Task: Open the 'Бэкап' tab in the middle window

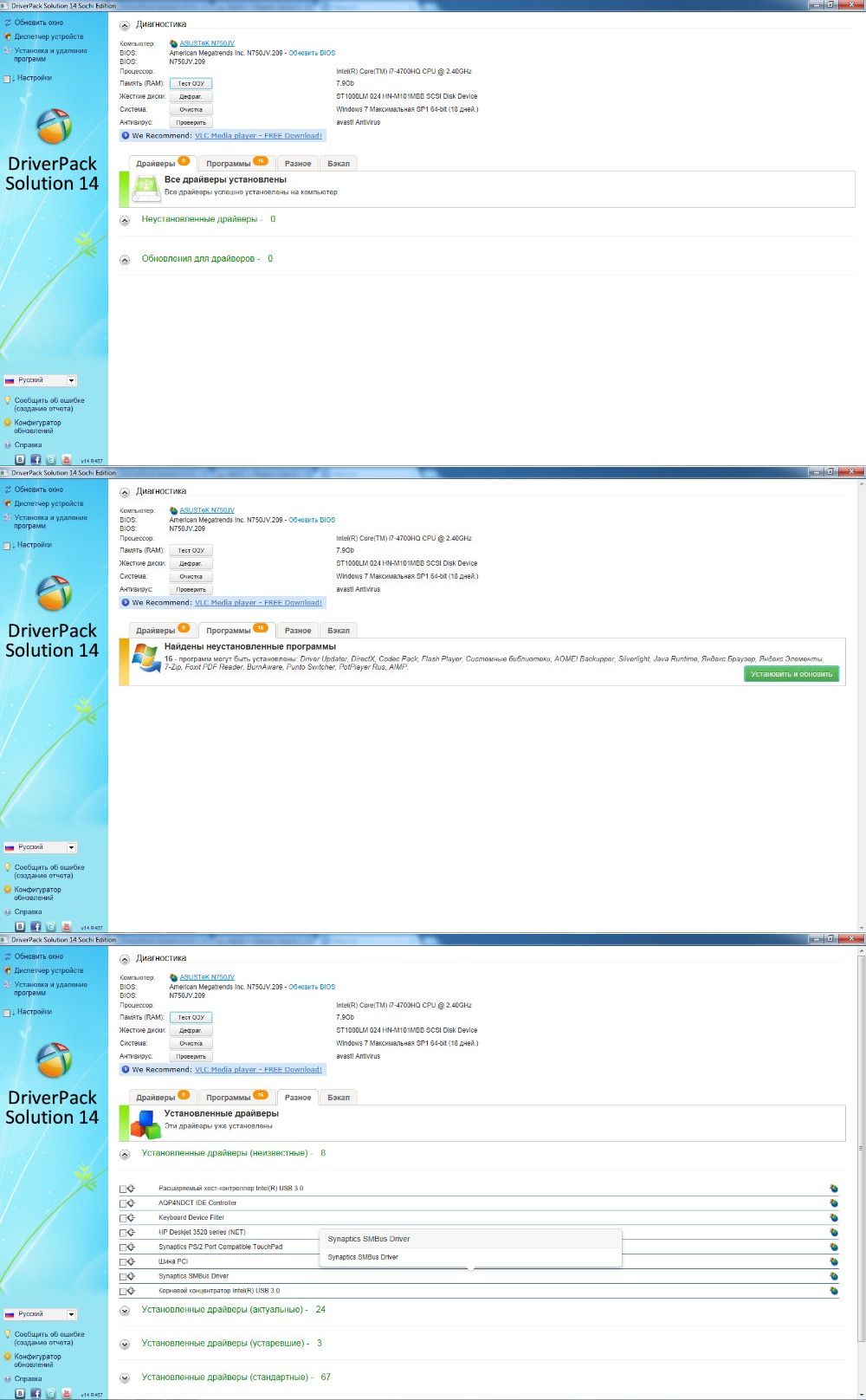Action: pos(339,630)
